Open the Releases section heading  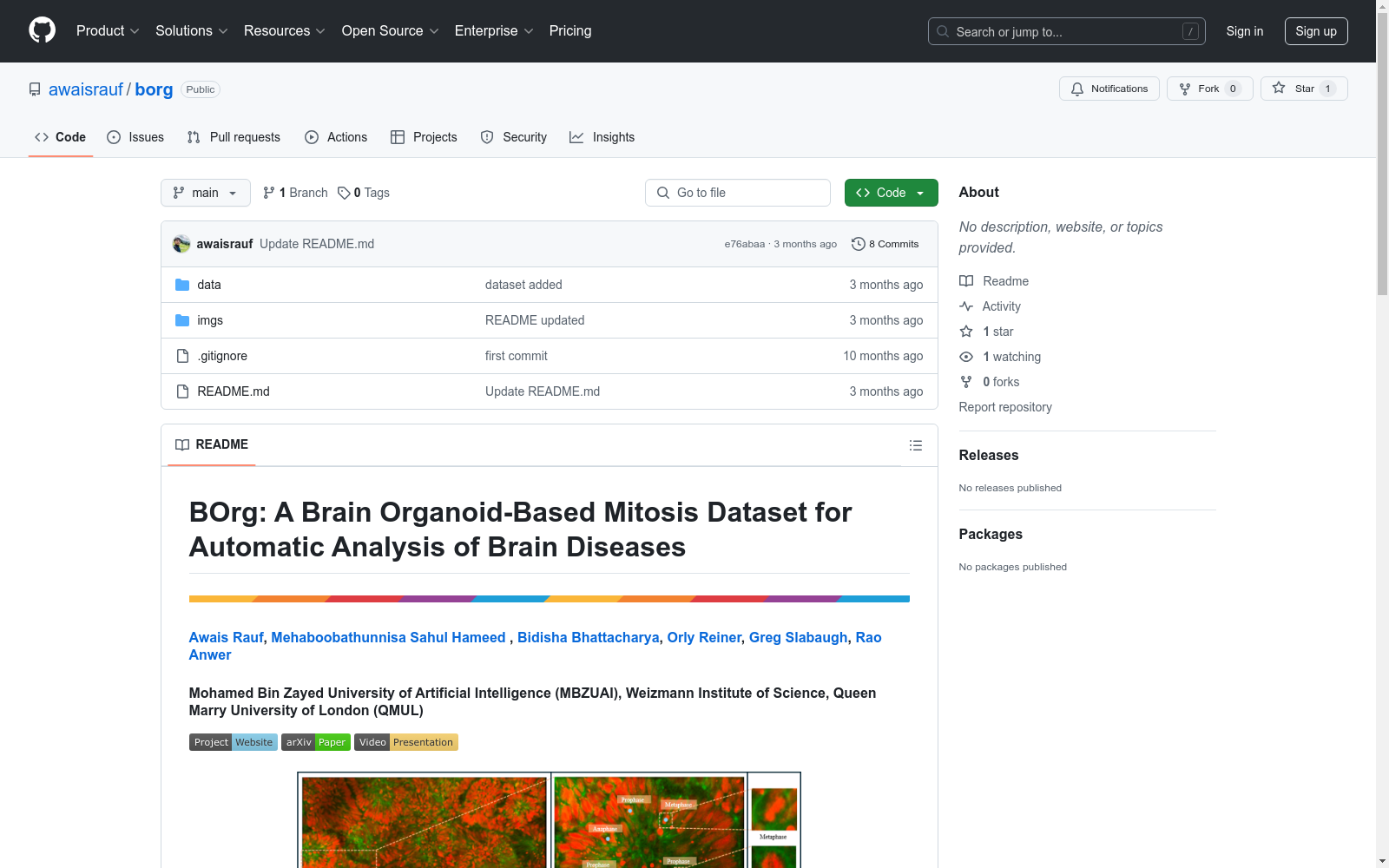pyautogui.click(x=989, y=455)
